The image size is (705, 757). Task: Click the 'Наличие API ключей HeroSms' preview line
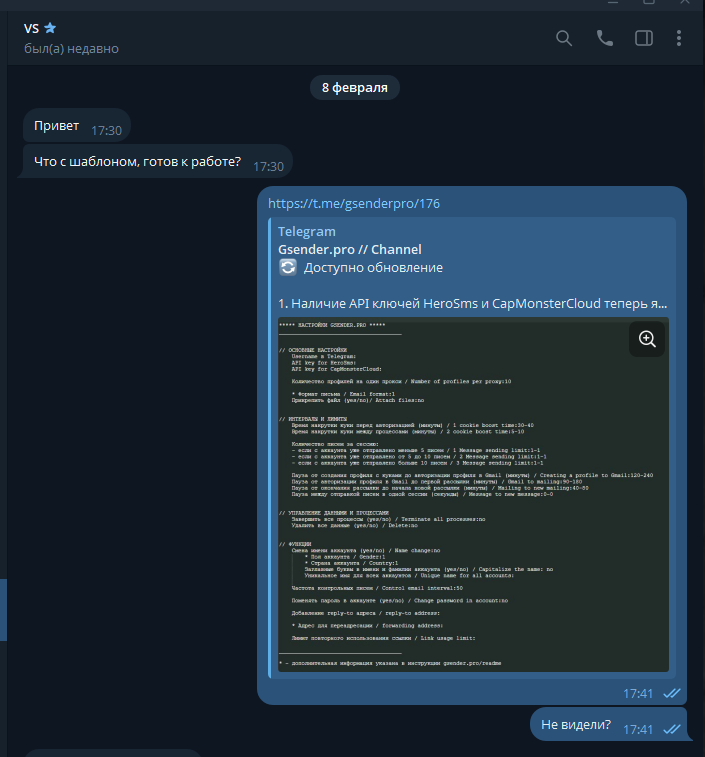(x=472, y=304)
